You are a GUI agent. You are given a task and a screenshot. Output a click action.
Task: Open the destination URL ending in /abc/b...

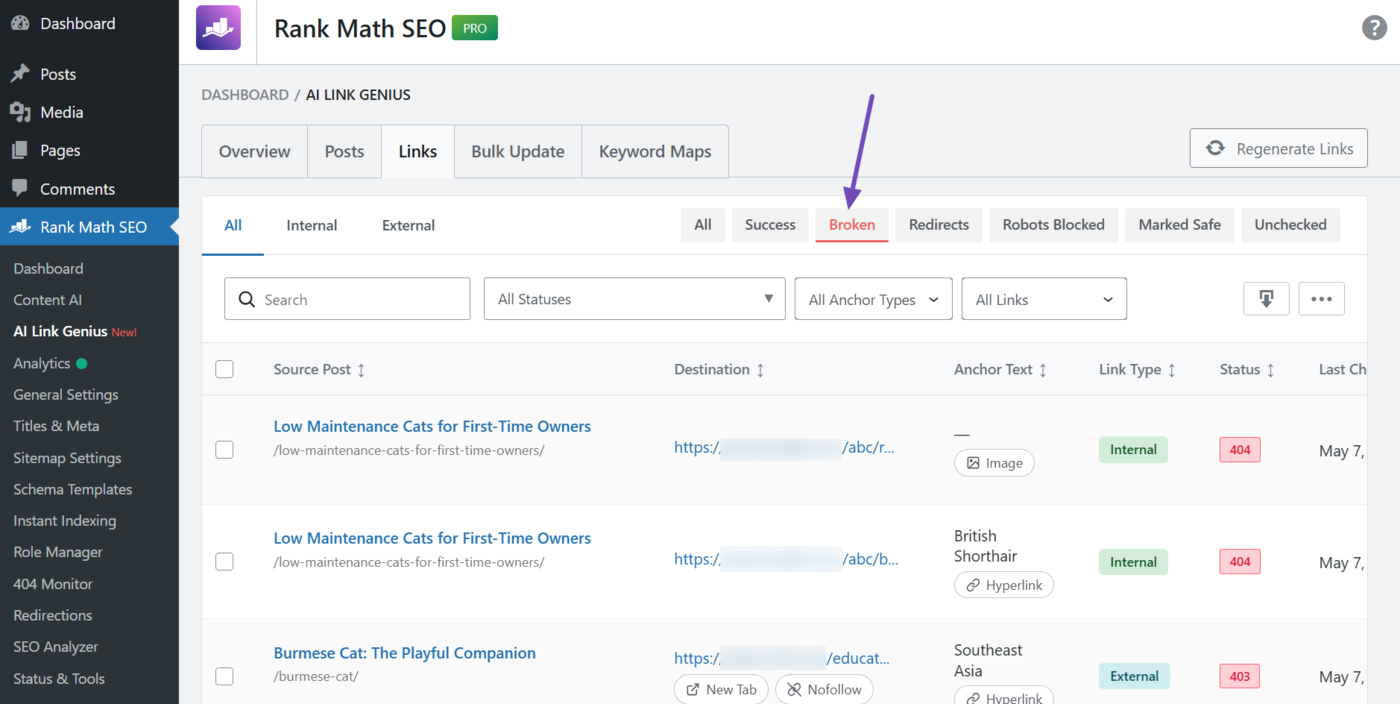pos(786,559)
